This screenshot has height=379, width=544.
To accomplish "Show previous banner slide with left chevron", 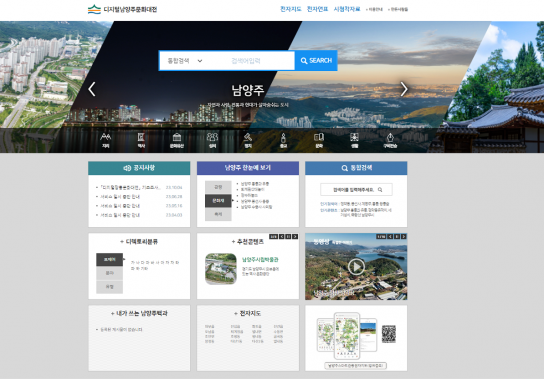I will [92, 89].
